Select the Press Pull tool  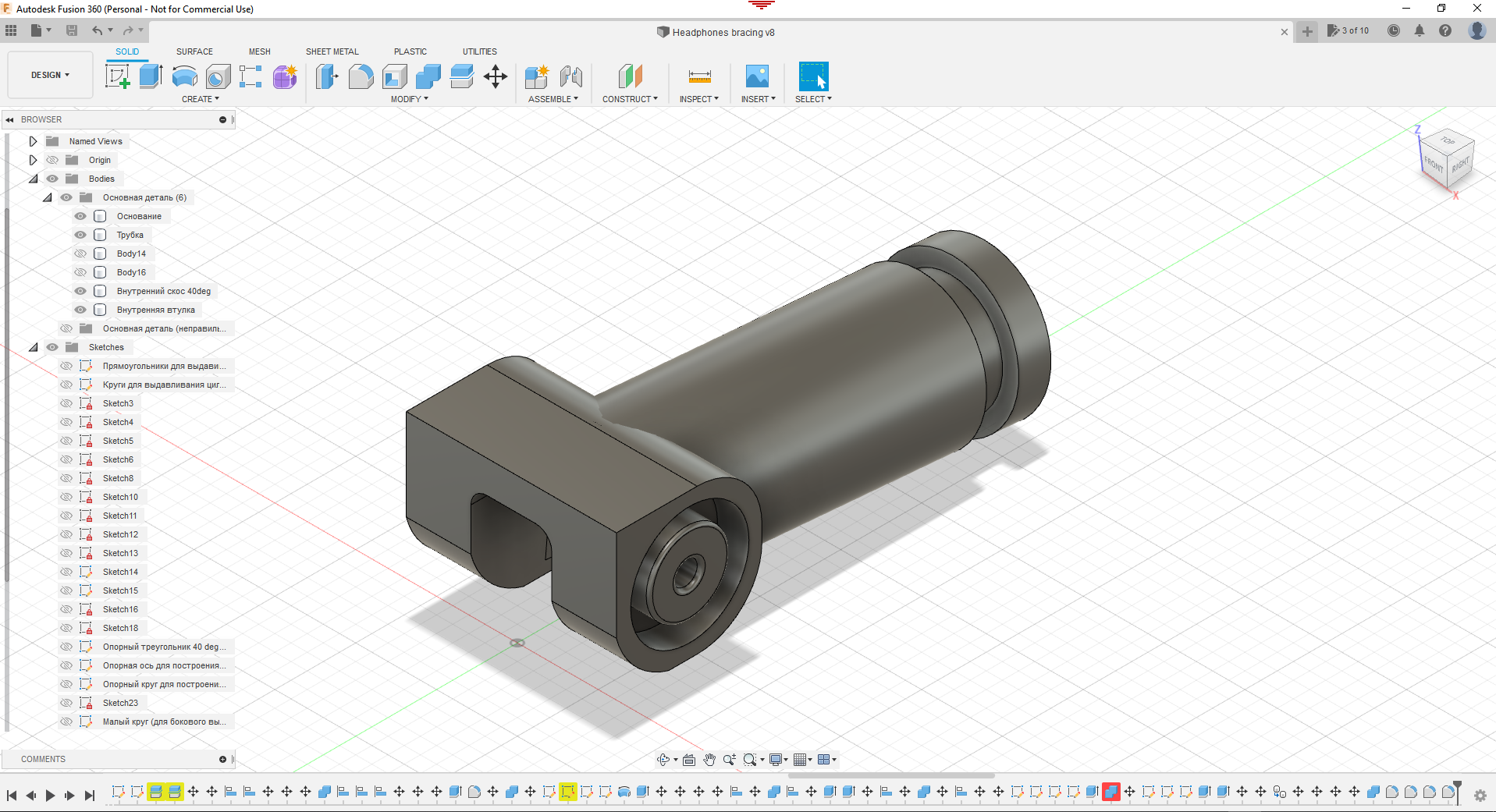point(327,76)
